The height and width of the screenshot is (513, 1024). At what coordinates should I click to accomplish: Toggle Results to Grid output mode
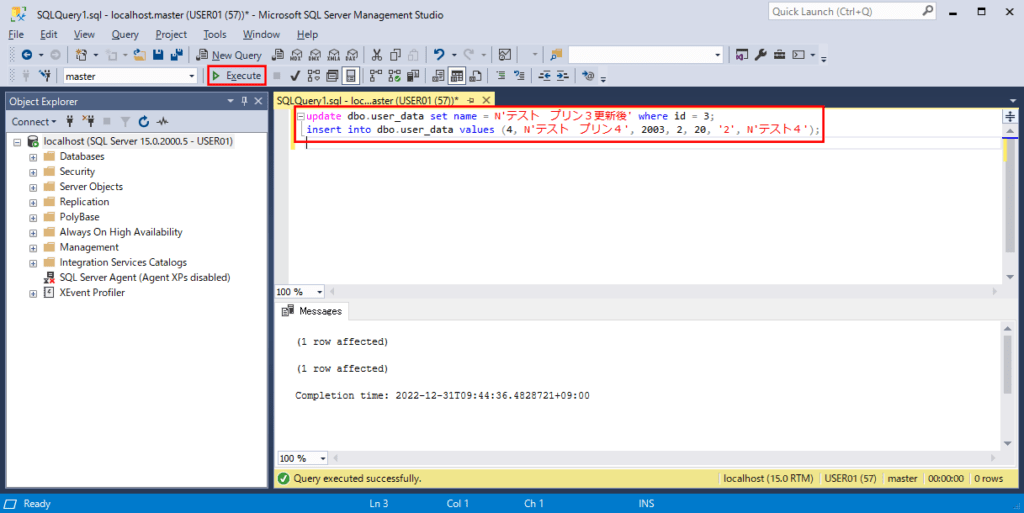point(456,75)
